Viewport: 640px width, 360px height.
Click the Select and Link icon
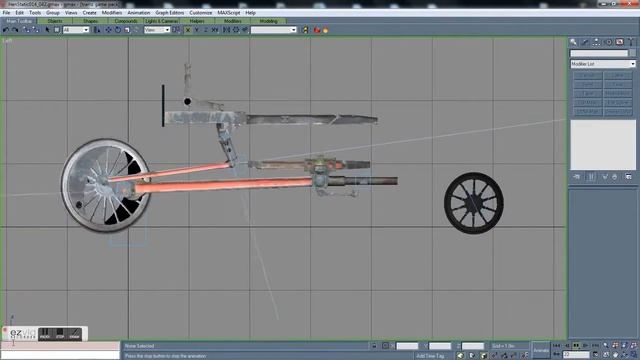pos(26,30)
